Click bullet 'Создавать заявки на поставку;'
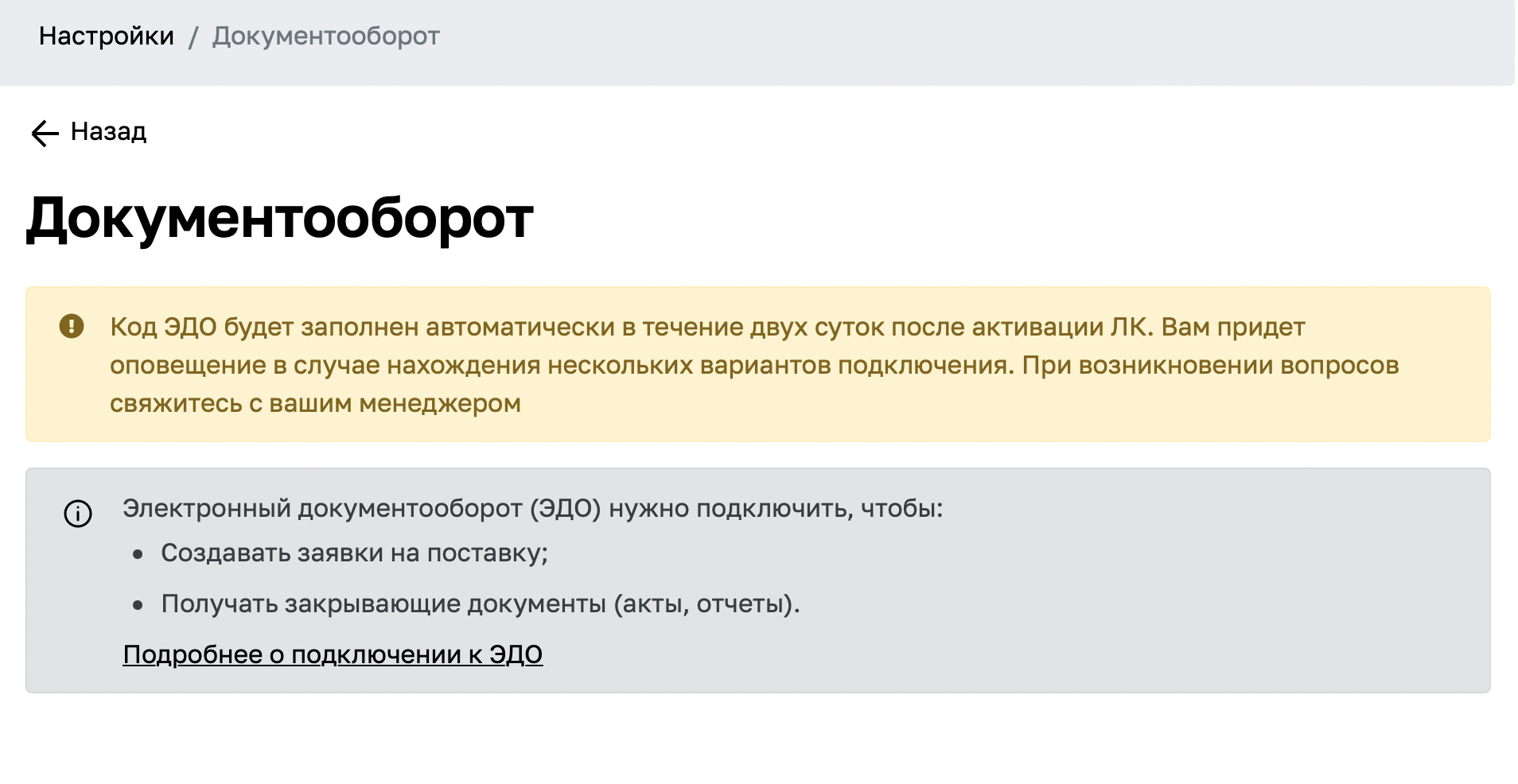 355,553
